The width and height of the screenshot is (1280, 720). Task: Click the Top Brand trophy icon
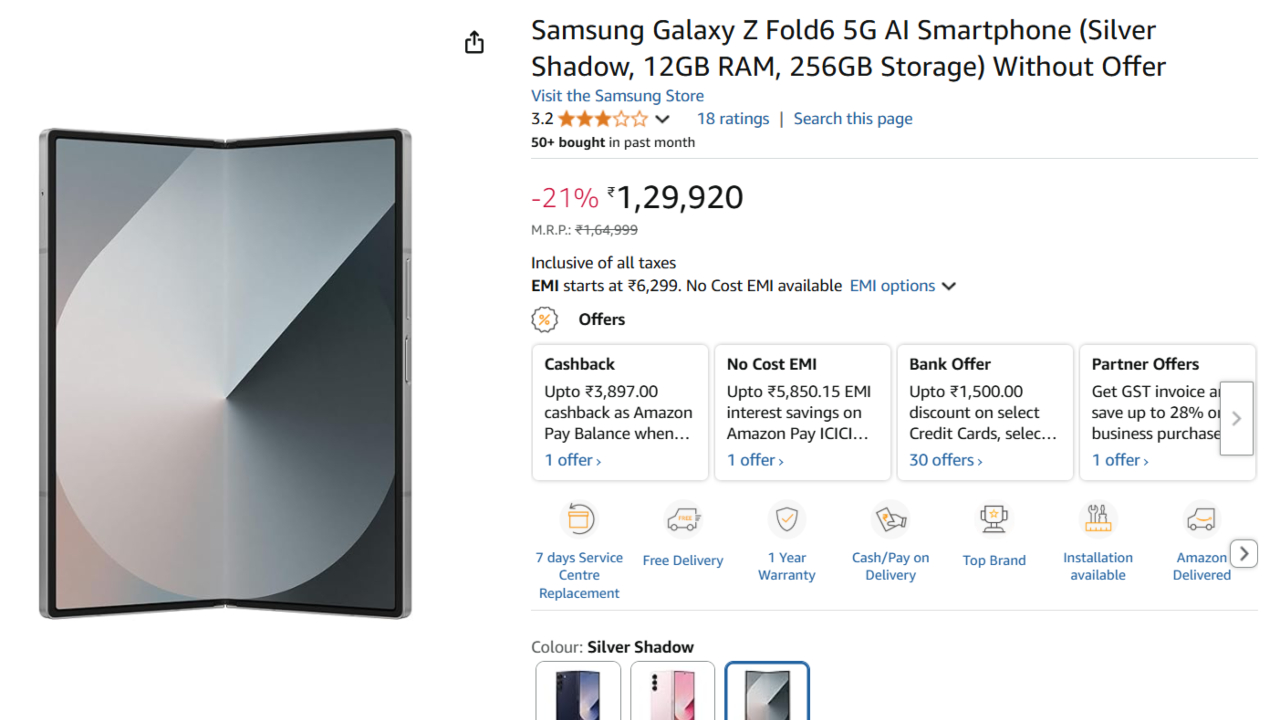point(994,520)
